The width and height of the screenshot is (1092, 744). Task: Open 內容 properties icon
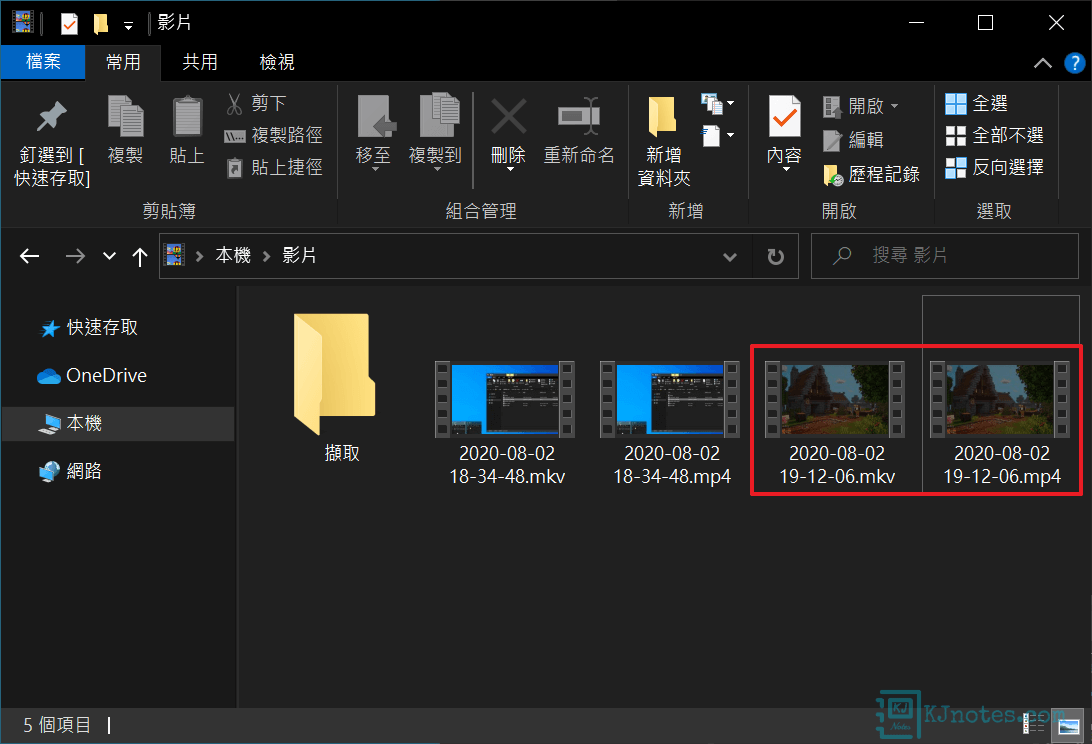(784, 118)
